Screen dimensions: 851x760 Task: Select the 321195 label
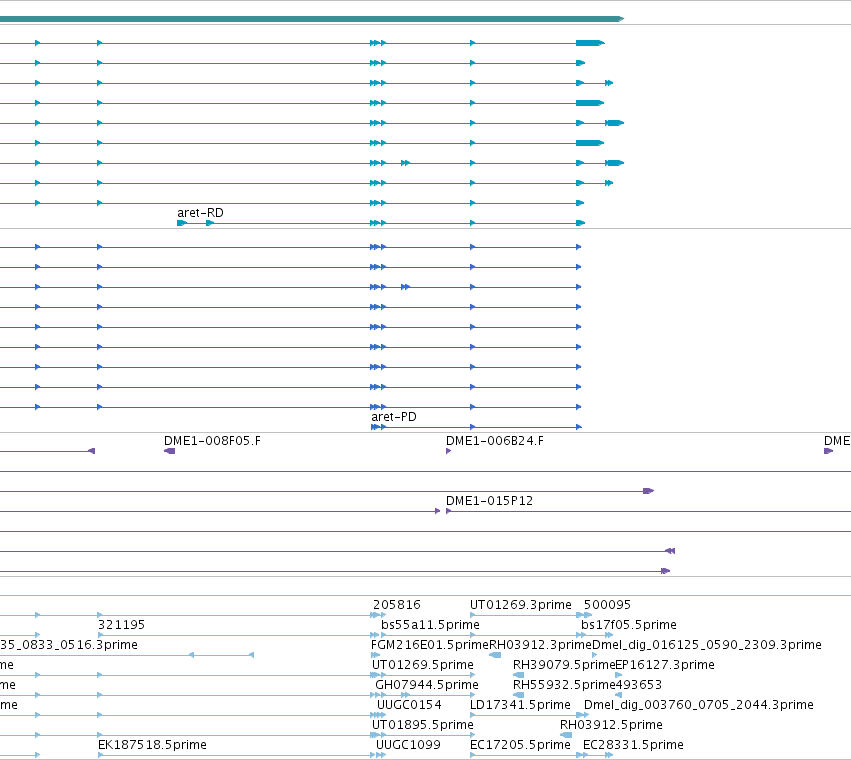[x=122, y=625]
